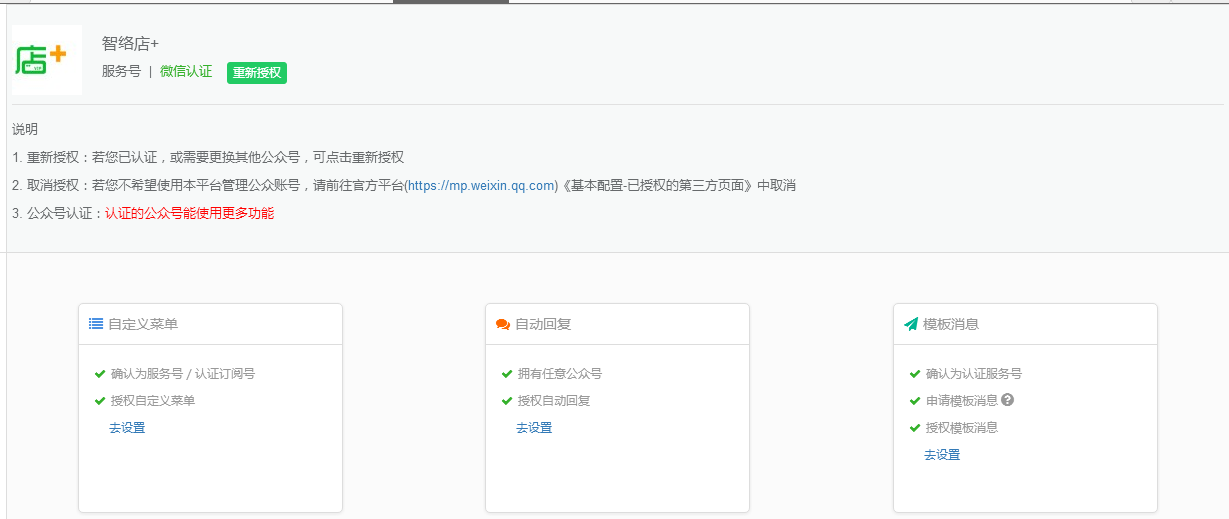The height and width of the screenshot is (519, 1229).
Task: Click the checkmark beside 授权模板消息
Action: 915,428
